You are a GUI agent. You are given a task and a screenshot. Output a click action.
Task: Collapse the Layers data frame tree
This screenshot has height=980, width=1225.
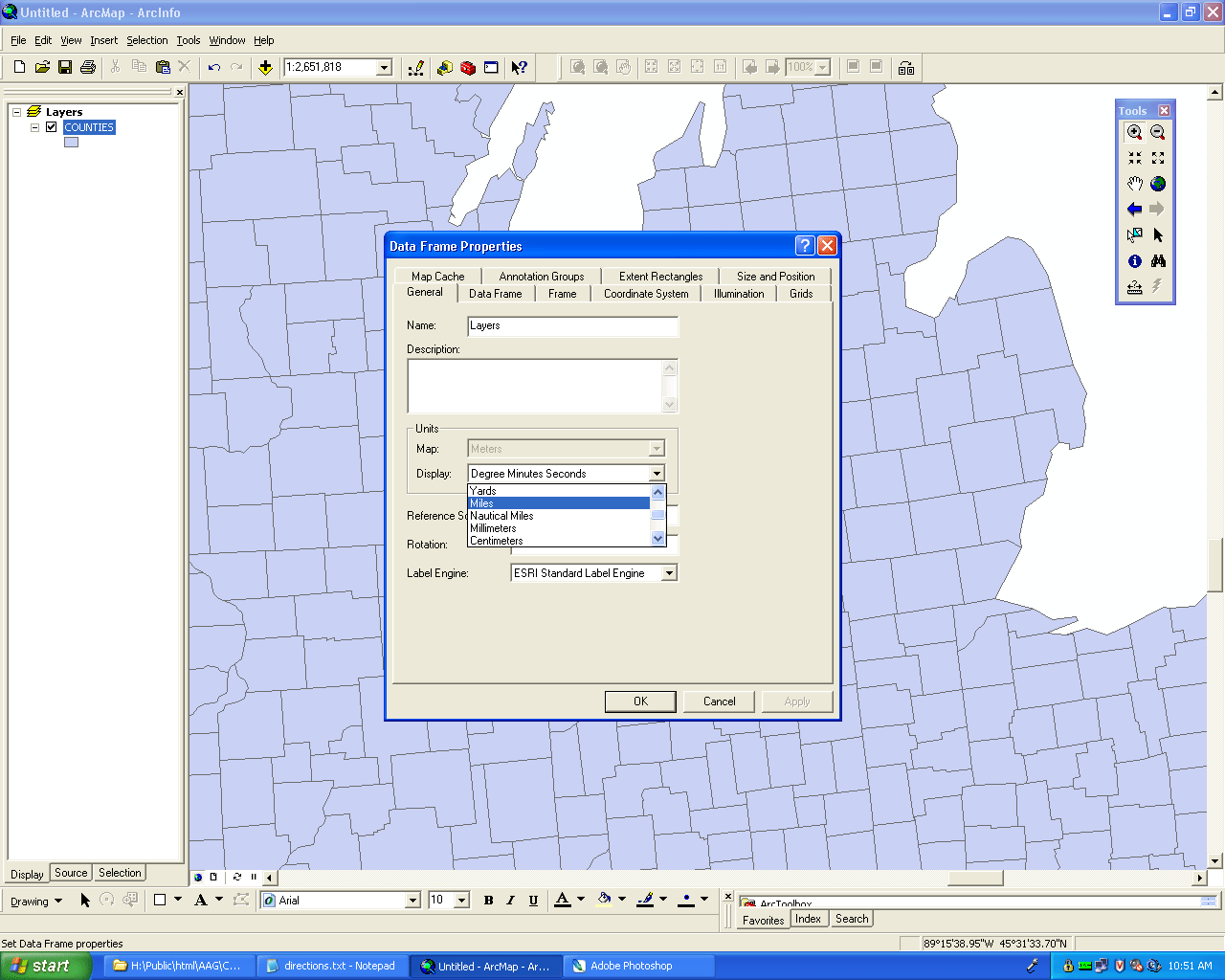pos(16,112)
